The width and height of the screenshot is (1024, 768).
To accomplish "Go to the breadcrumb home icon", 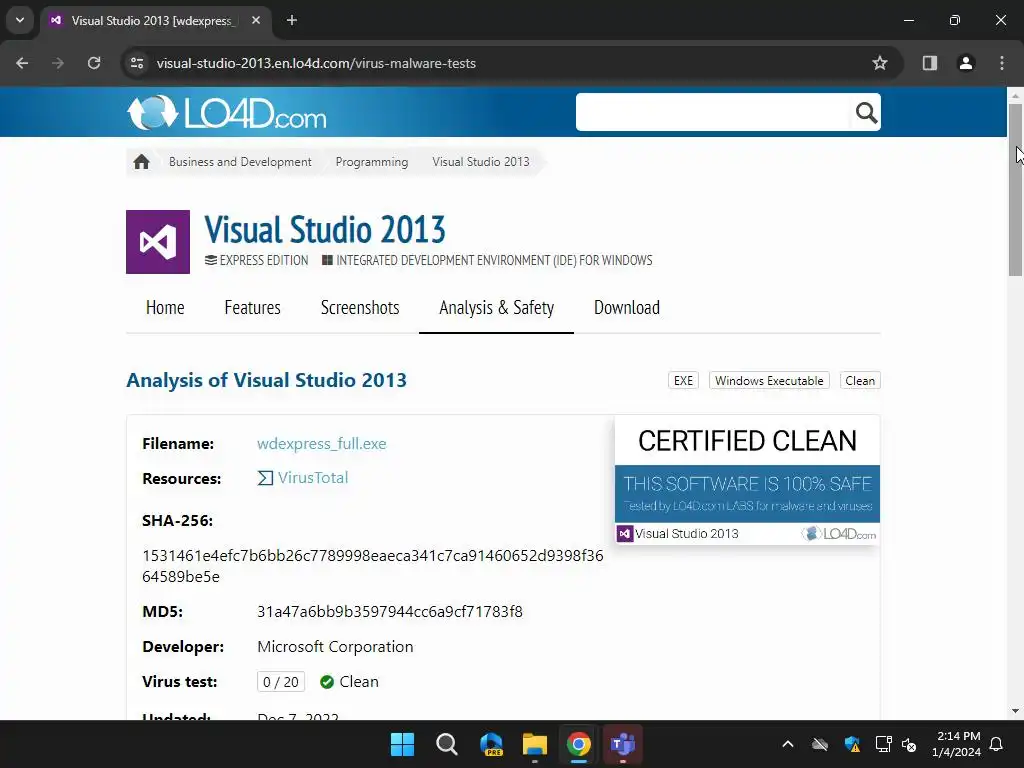I will pos(141,162).
